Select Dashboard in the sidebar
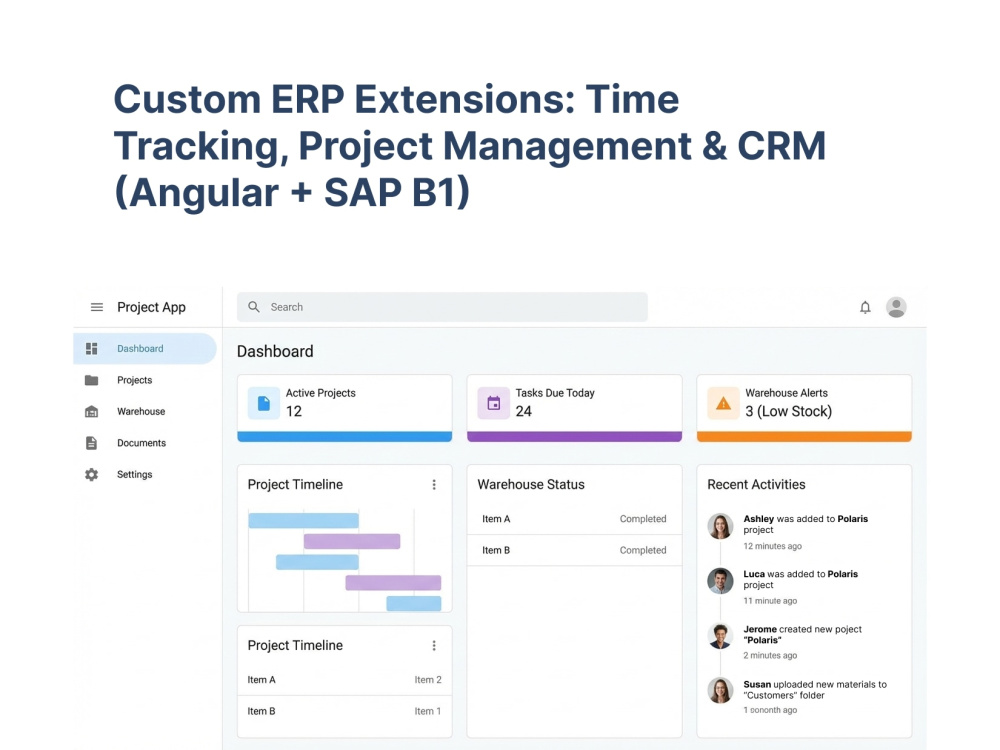1000x750 pixels. (x=145, y=349)
